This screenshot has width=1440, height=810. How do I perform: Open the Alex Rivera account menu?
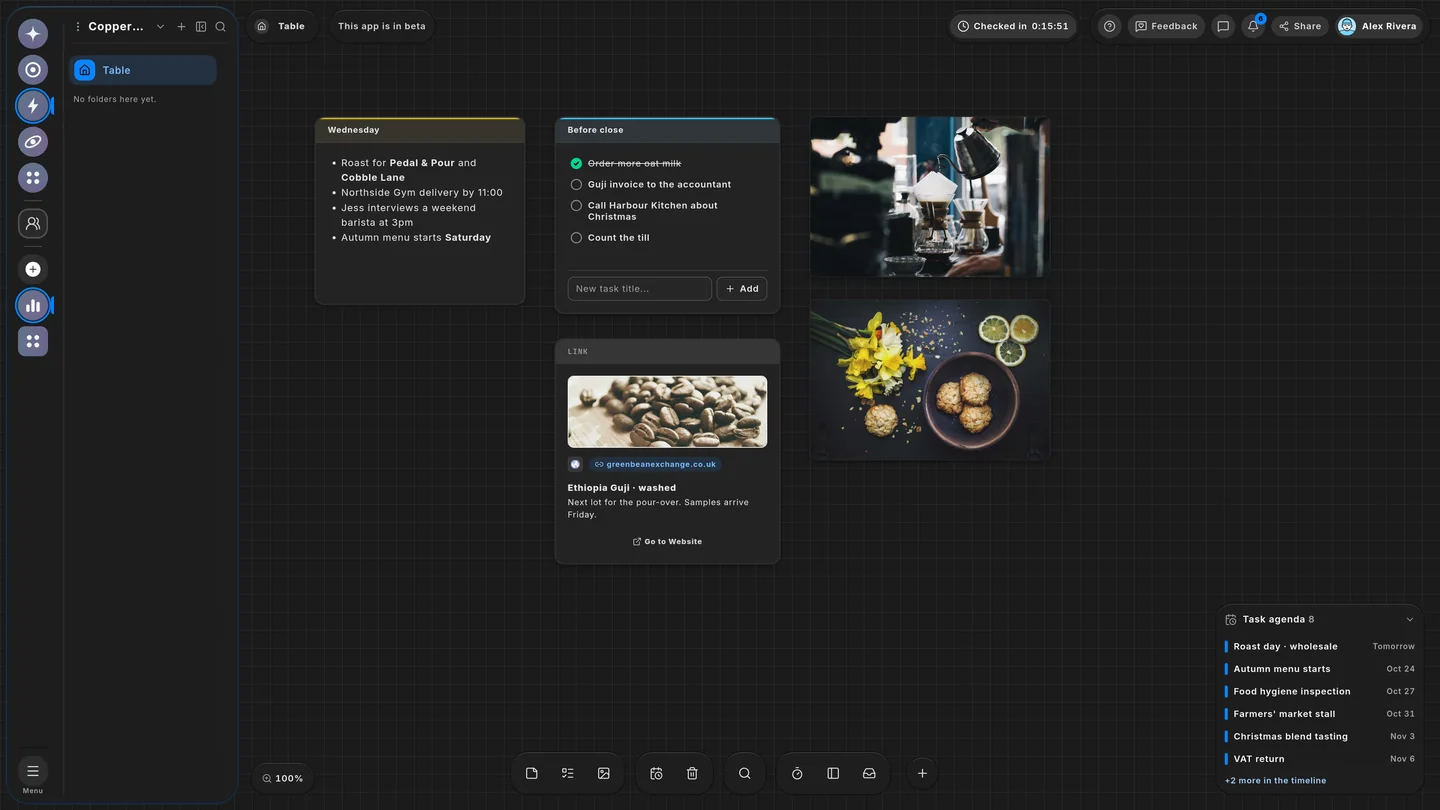(1378, 27)
